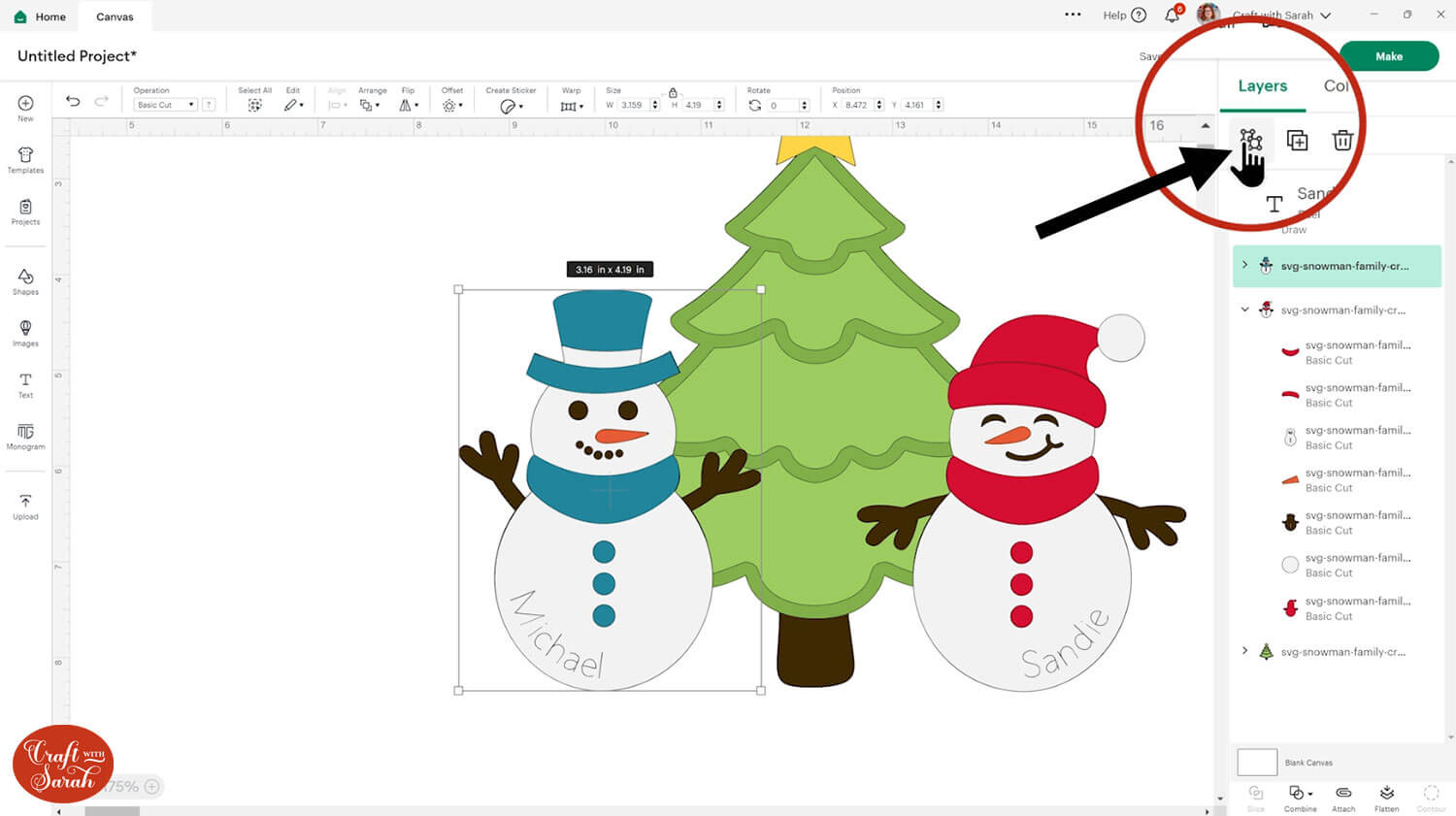Switch to the Canvas tab
Image resolution: width=1456 pixels, height=816 pixels.
pos(115,16)
